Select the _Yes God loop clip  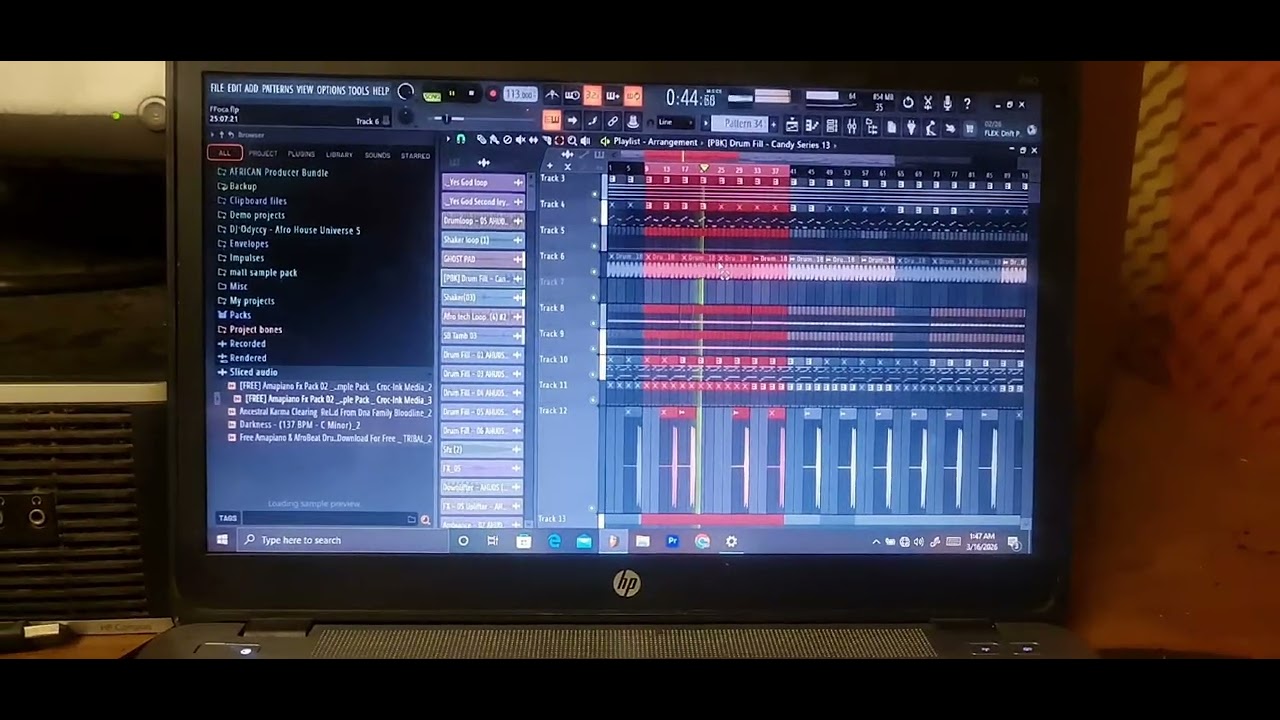[x=483, y=182]
